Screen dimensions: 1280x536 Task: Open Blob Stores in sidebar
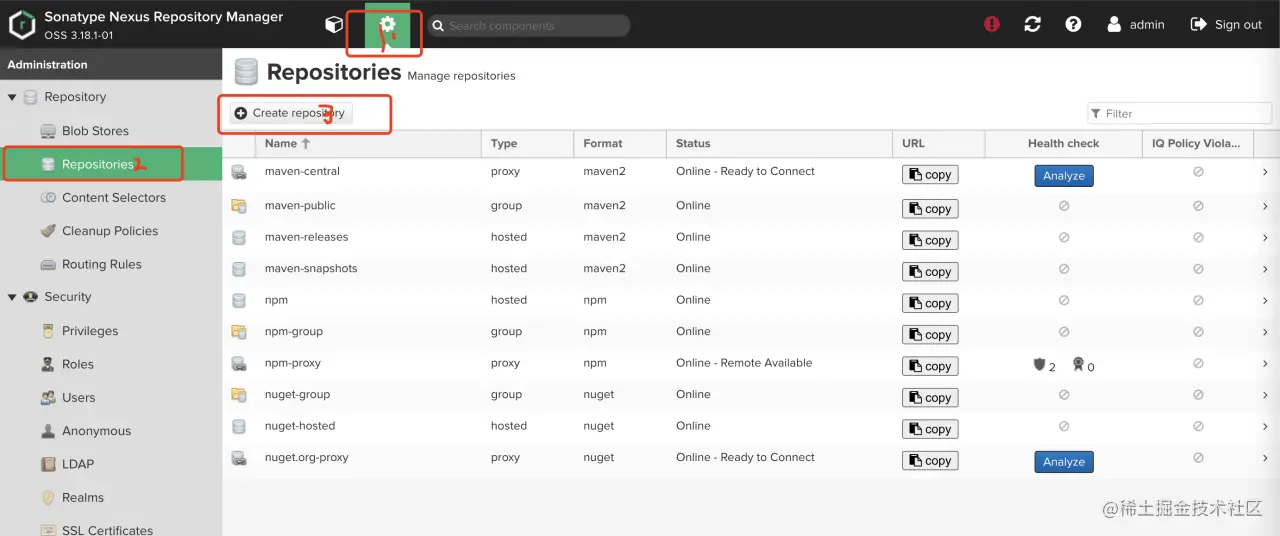coord(95,131)
